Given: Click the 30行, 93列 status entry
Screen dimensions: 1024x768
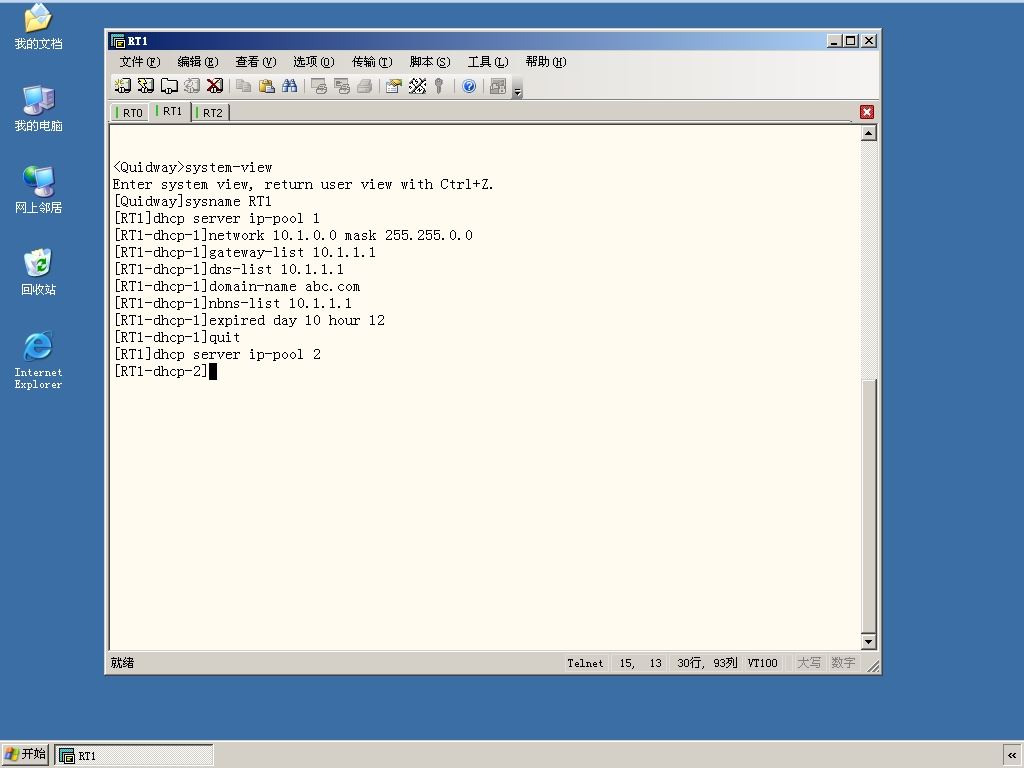Looking at the screenshot, I should coord(707,664).
